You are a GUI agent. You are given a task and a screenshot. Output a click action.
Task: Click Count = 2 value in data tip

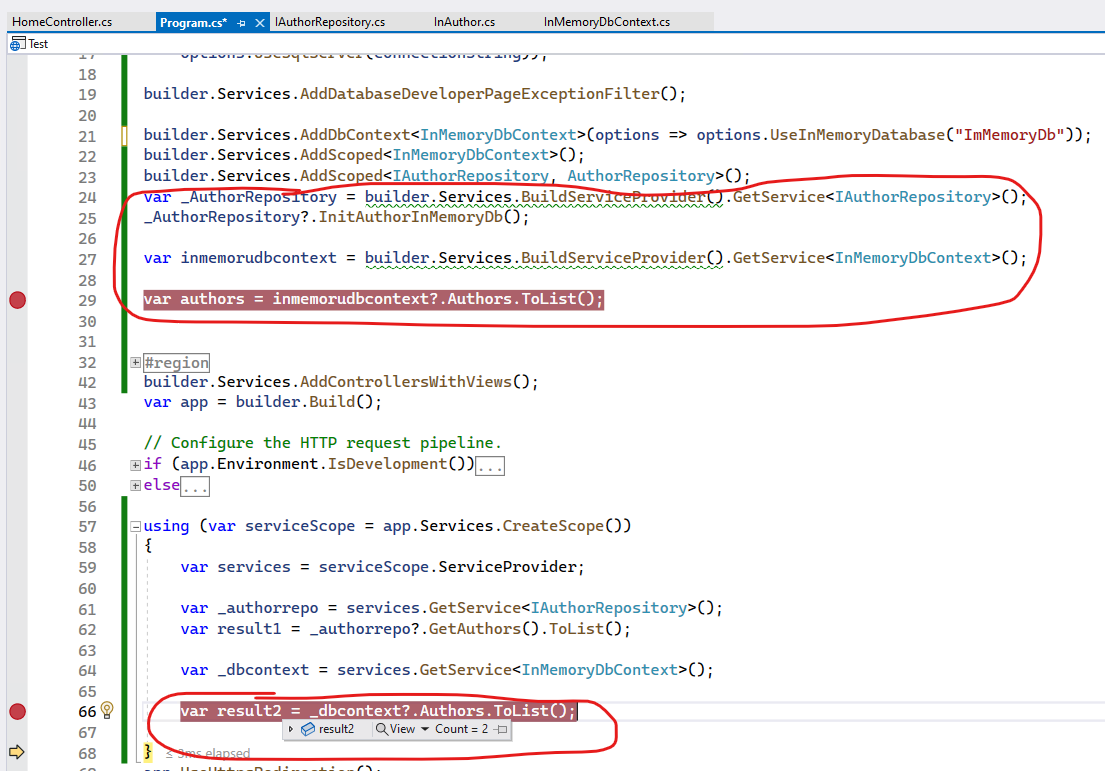click(461, 729)
